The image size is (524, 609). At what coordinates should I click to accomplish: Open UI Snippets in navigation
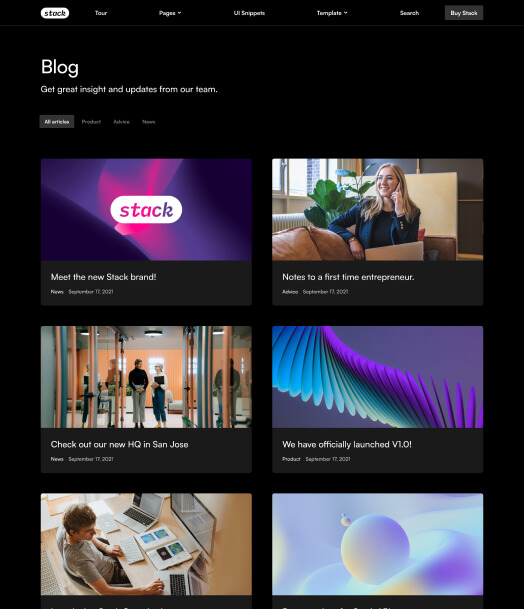tap(249, 13)
